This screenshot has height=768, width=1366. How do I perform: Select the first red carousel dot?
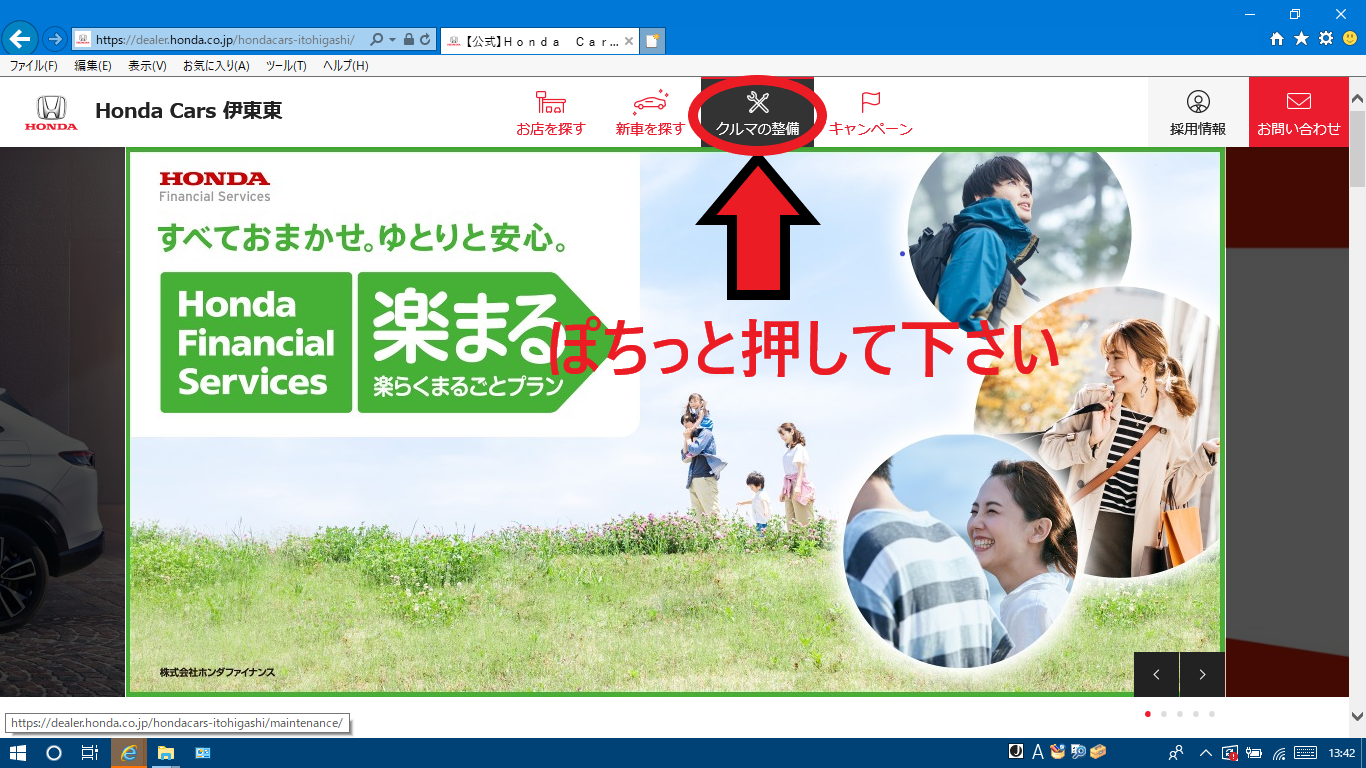(x=1147, y=714)
